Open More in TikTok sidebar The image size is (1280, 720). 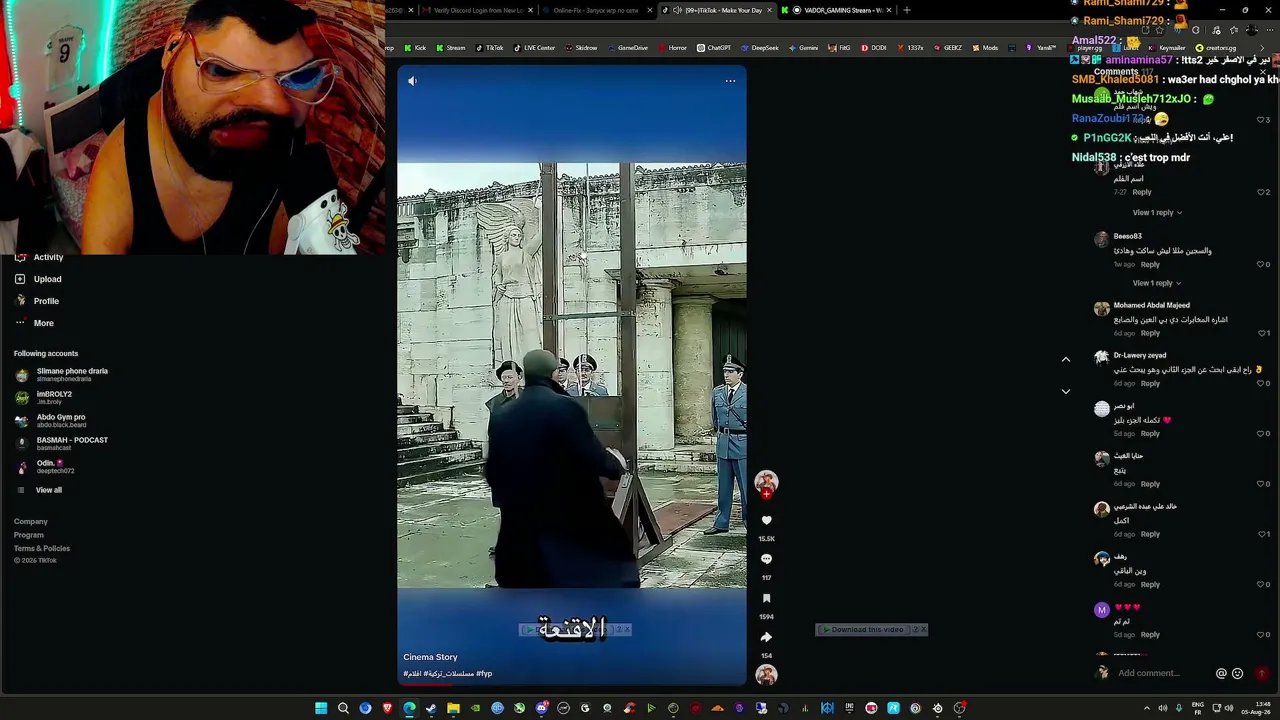click(x=35, y=323)
